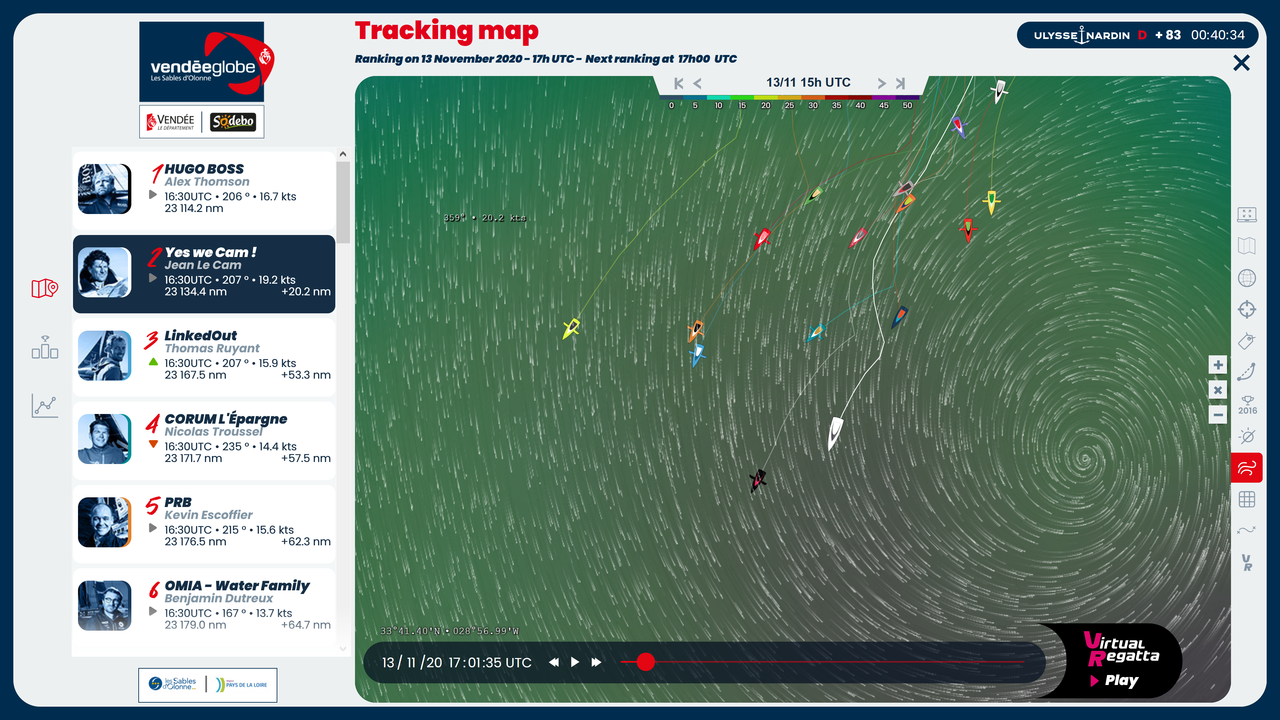Click Benjamin Dutreux's skipper photo
Screen dimensions: 1280x720
105,605
